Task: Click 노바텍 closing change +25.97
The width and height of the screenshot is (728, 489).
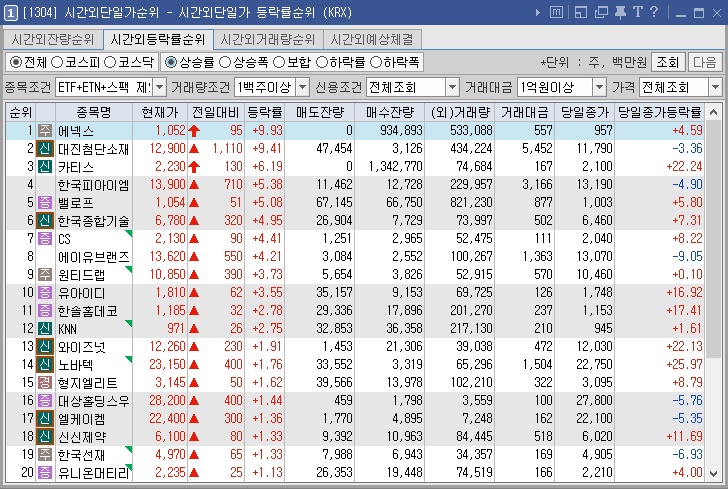Action: (684, 365)
